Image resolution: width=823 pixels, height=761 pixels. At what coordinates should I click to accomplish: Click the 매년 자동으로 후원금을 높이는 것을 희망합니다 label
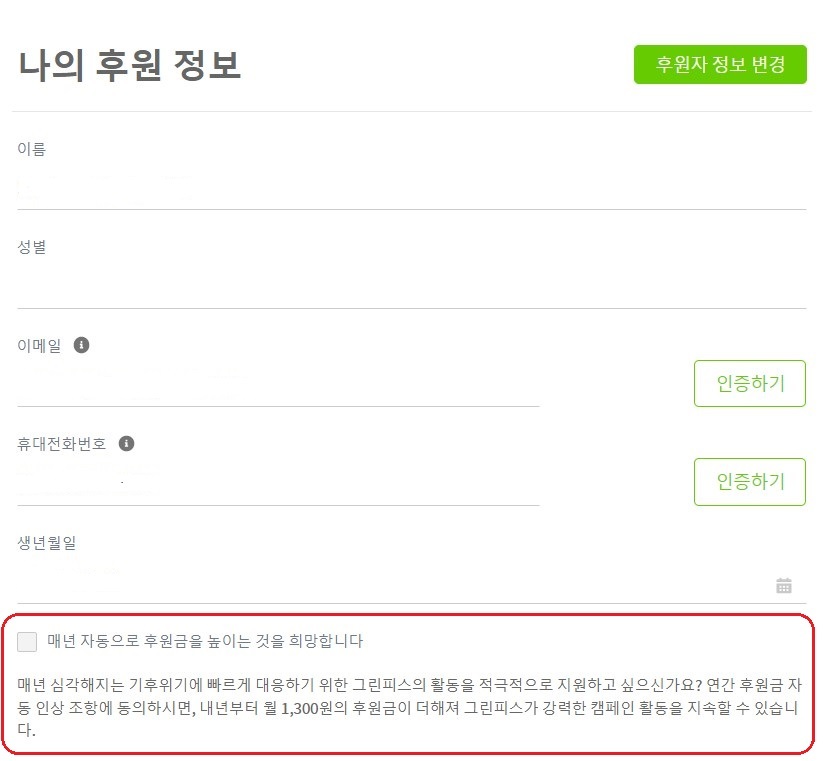(205, 641)
